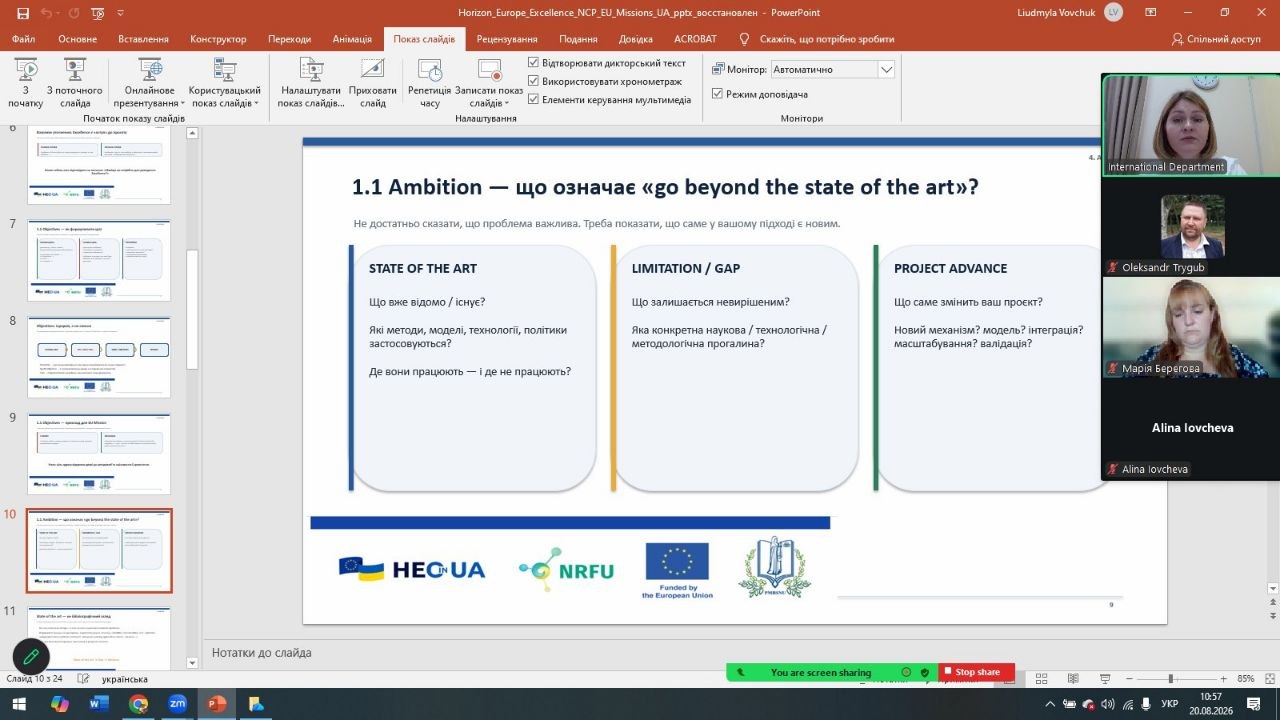Select slide 9 thumbnail
Image resolution: width=1280 pixels, height=720 pixels.
click(x=98, y=454)
